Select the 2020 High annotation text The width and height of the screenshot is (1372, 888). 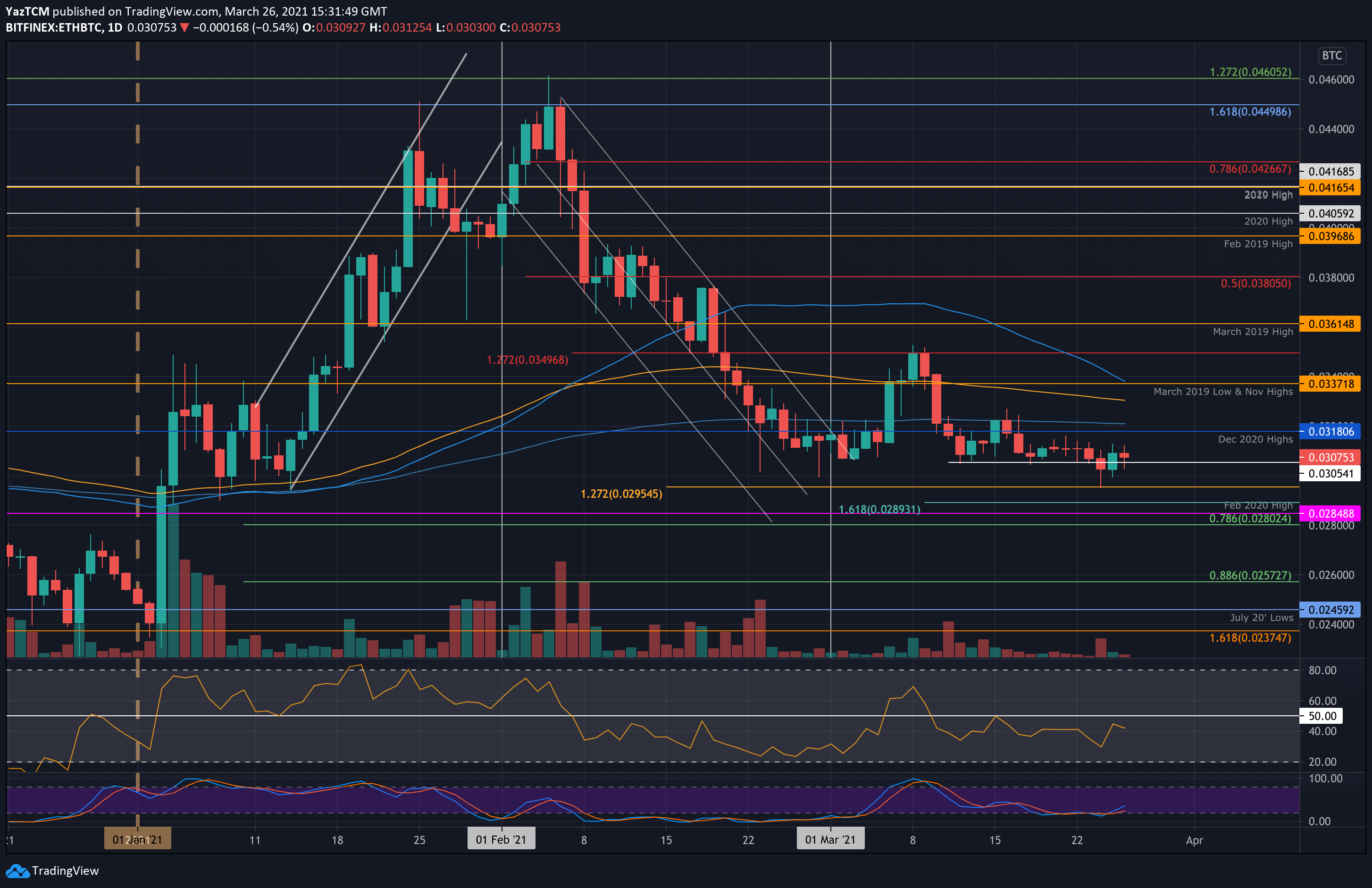[1268, 221]
